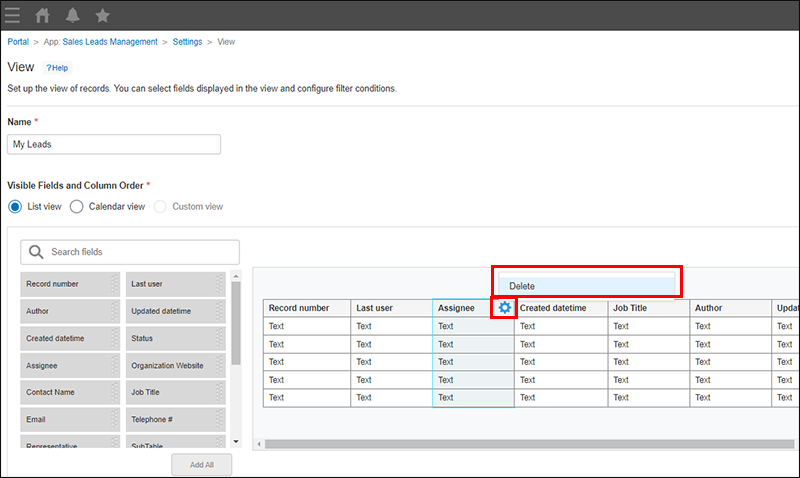Screen dimensions: 800x478
Task: Open the notifications bell
Action: [72, 15]
